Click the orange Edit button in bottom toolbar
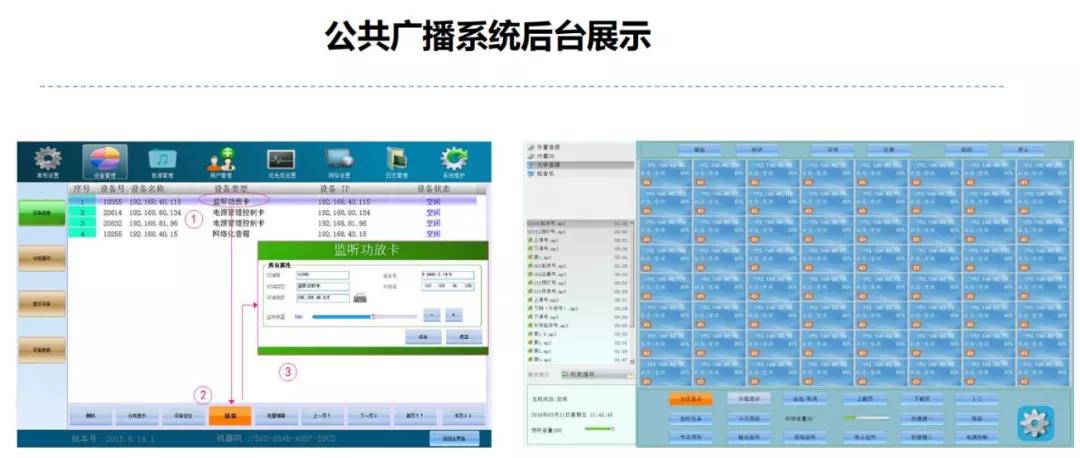 [x=230, y=414]
